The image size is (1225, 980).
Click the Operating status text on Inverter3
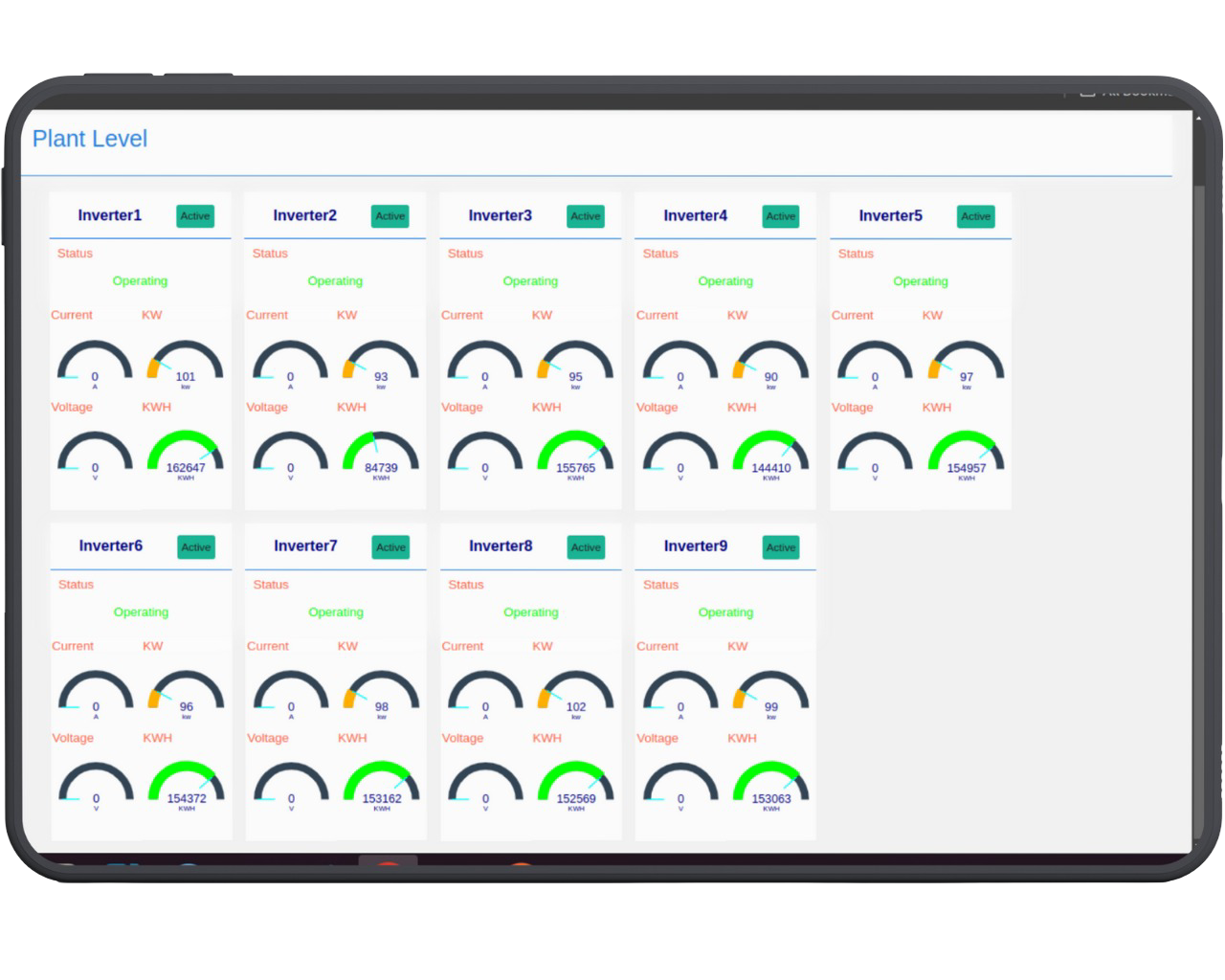(x=530, y=281)
